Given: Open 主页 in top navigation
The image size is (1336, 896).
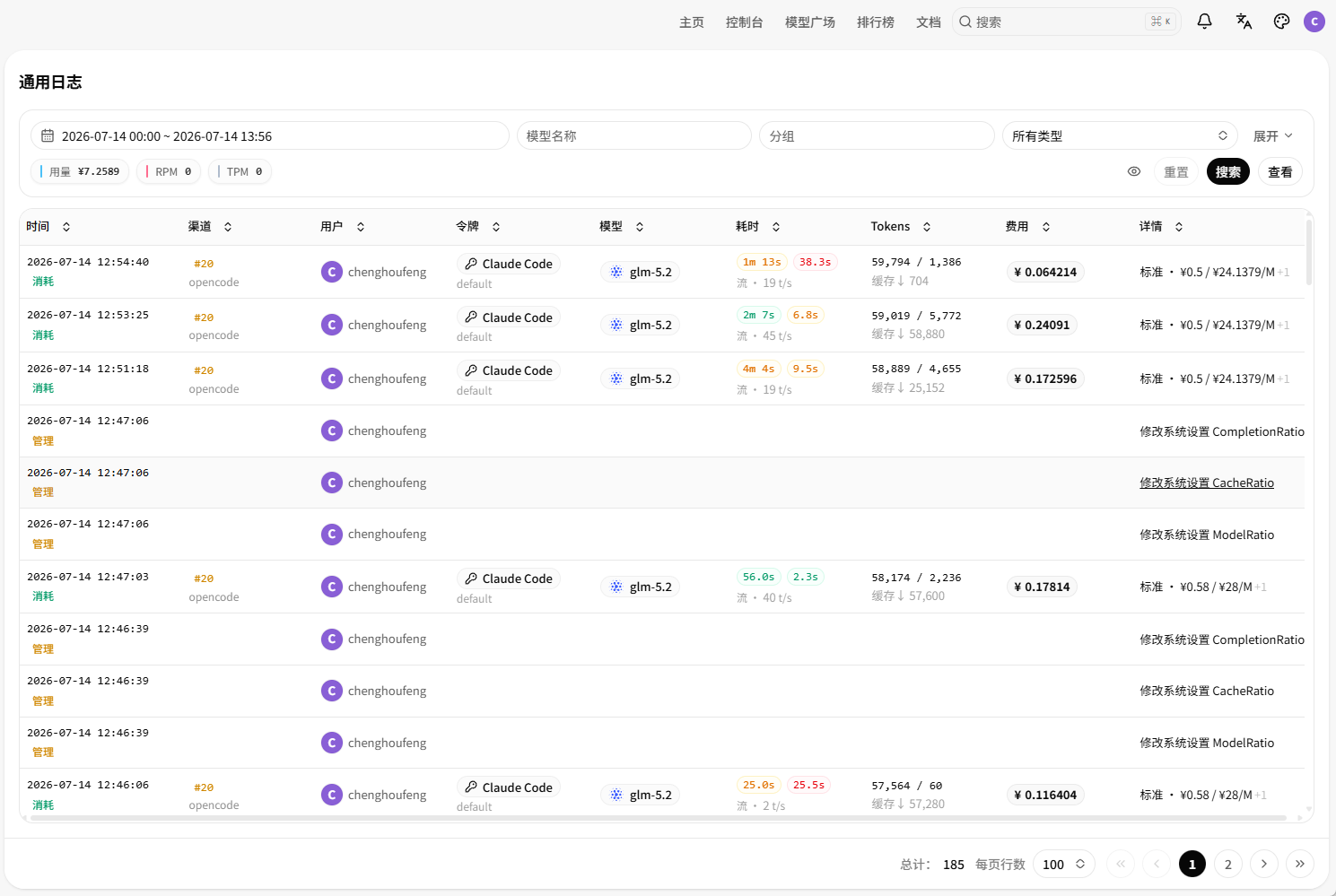Looking at the screenshot, I should pos(692,22).
